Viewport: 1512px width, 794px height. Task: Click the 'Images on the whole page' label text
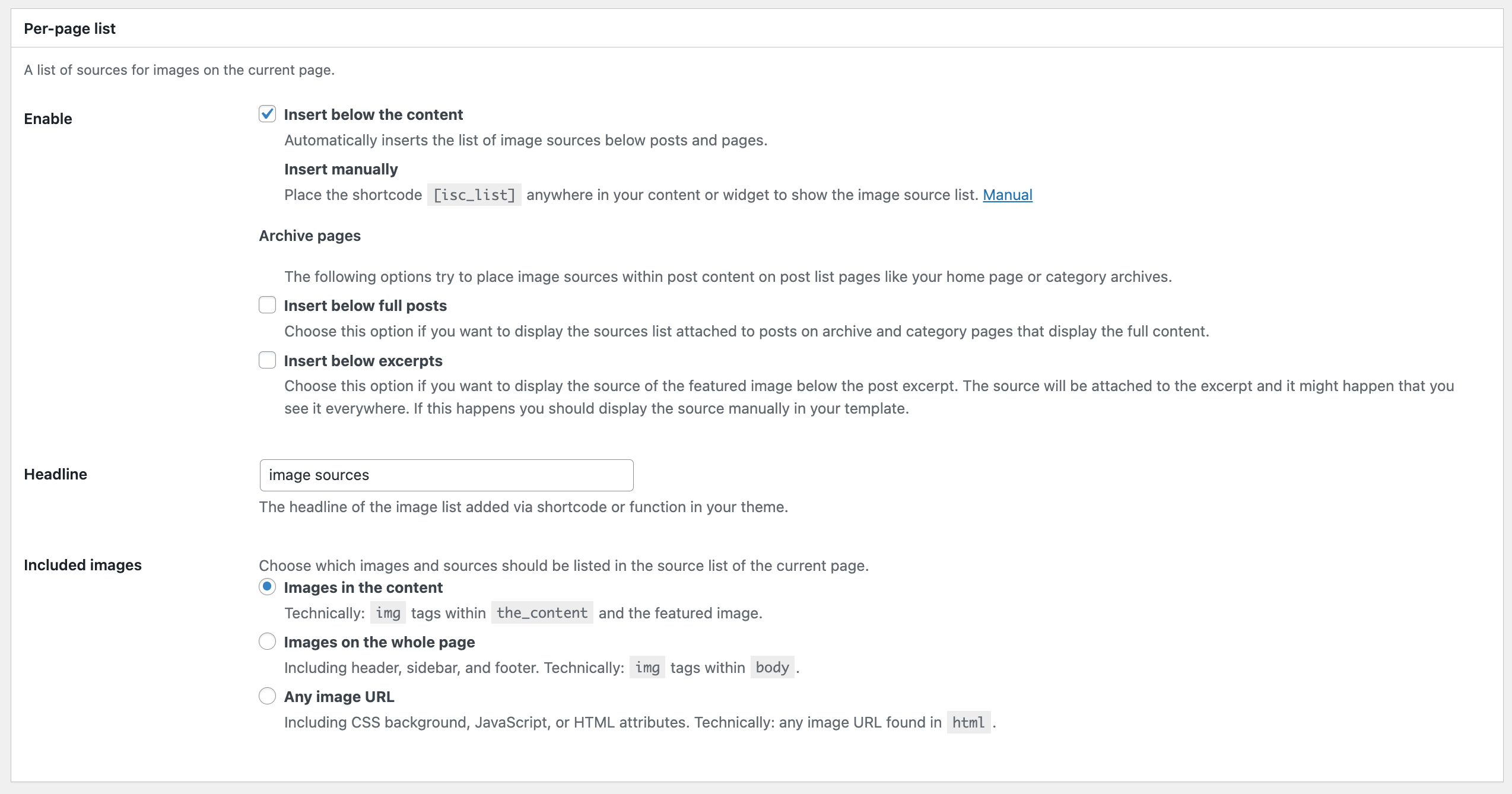pyautogui.click(x=379, y=642)
